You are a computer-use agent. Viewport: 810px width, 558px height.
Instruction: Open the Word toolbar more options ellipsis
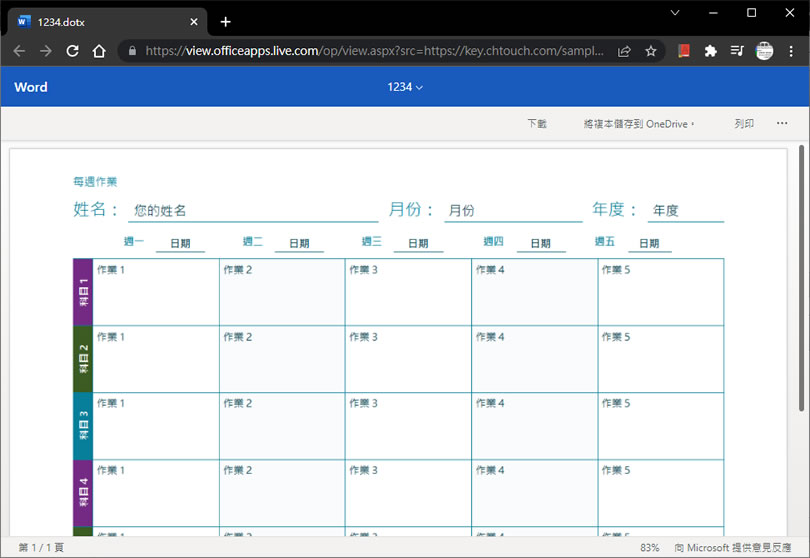[782, 124]
